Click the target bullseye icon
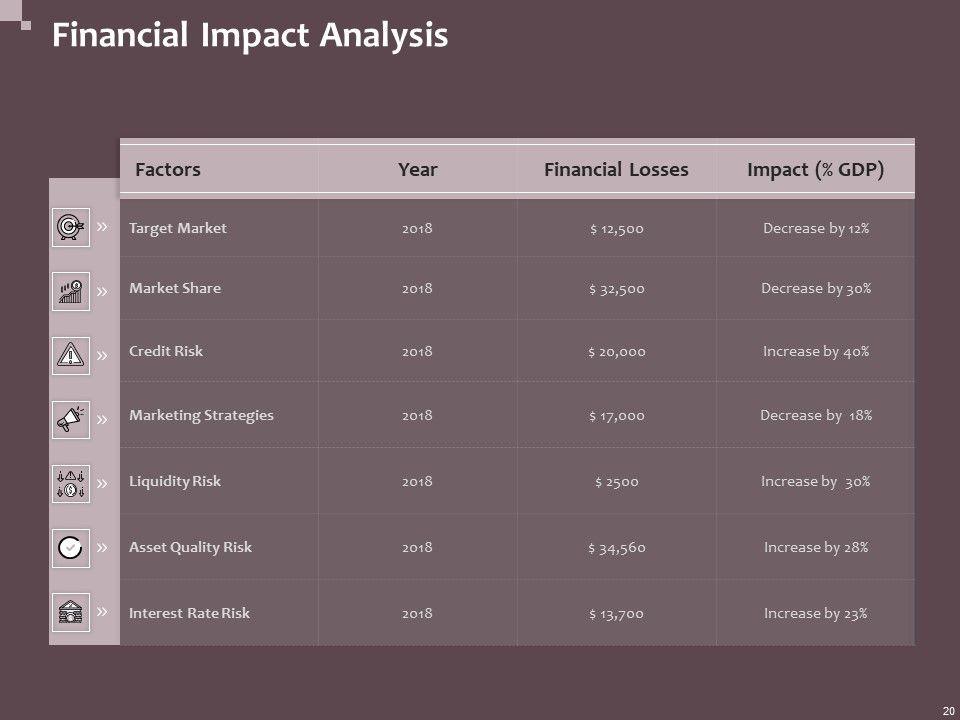This screenshot has height=720, width=960. pos(70,227)
